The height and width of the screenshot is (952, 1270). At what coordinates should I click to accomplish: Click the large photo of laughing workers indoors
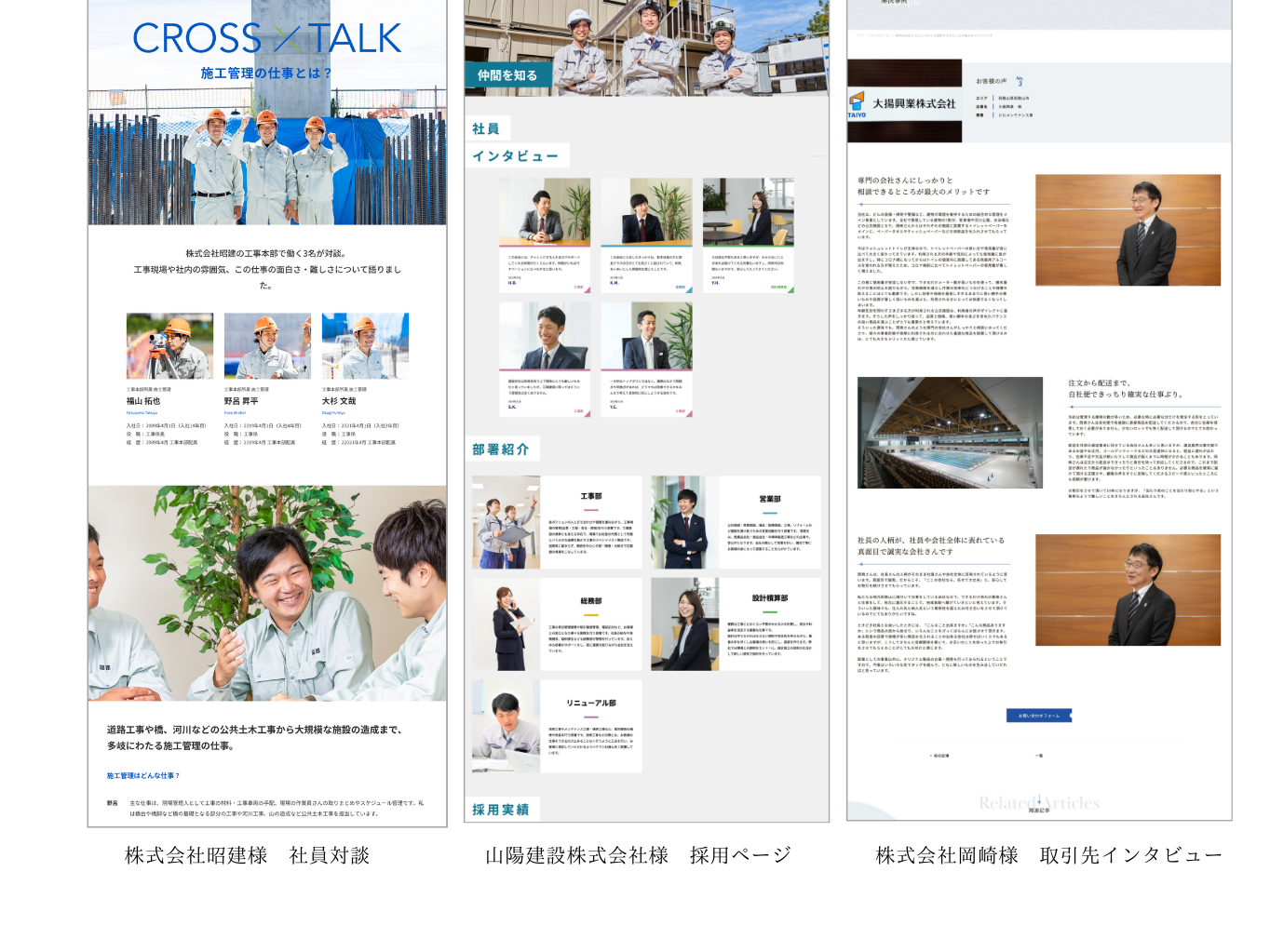(267, 593)
